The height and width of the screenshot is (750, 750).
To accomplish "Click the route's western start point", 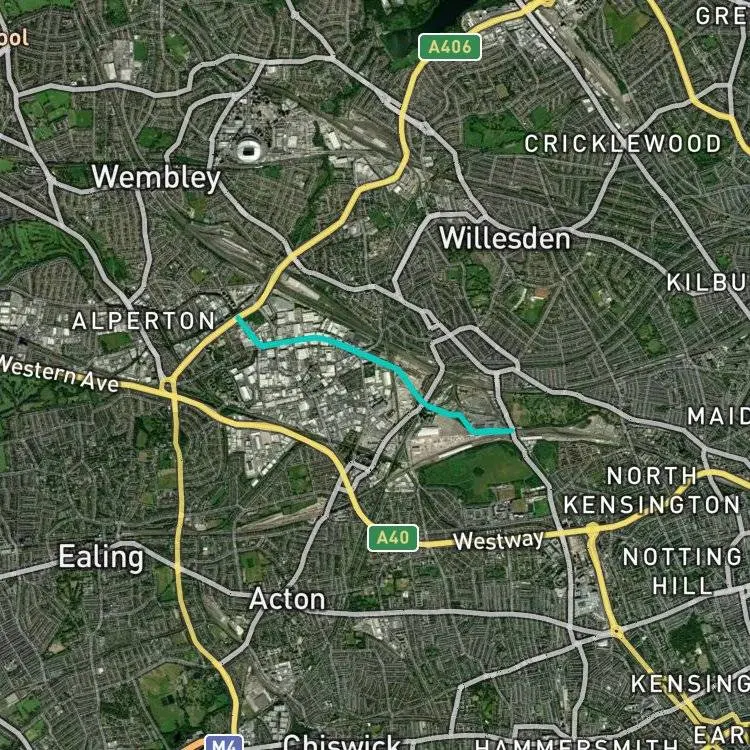I will click(237, 317).
